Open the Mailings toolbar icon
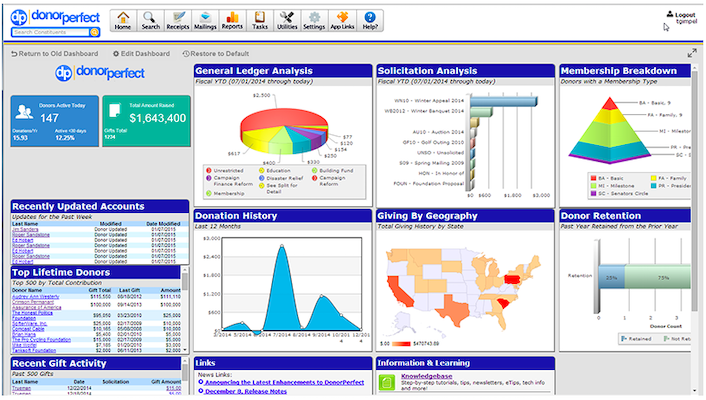This screenshot has height=400, width=706. pos(205,21)
